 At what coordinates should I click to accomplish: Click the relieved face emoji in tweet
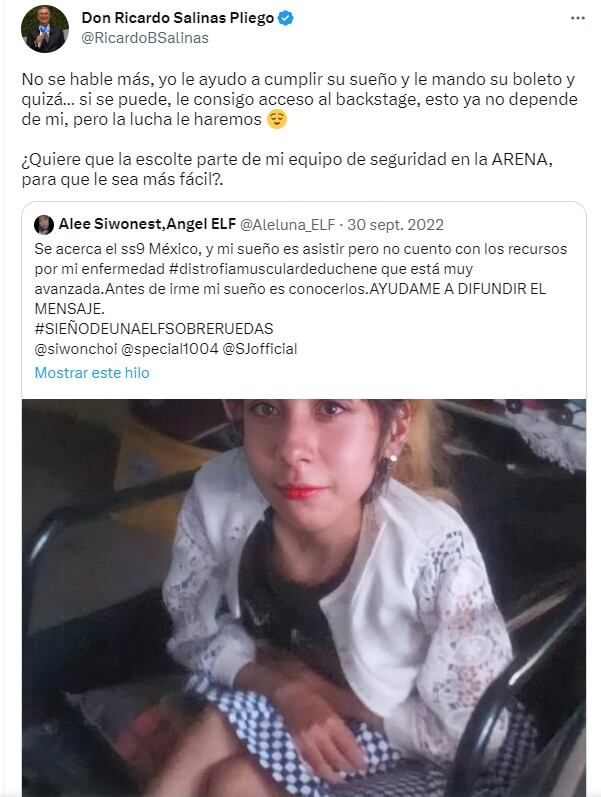click(277, 119)
